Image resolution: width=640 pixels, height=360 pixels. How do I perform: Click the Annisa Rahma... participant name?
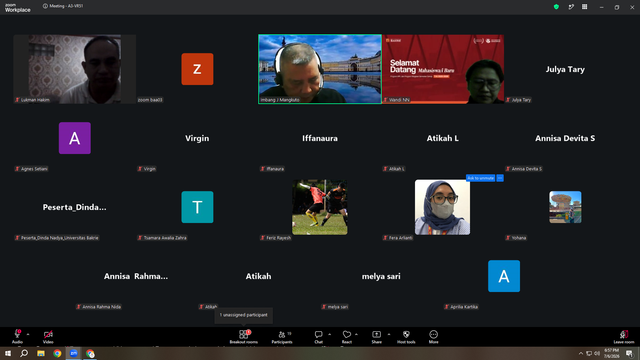point(136,276)
